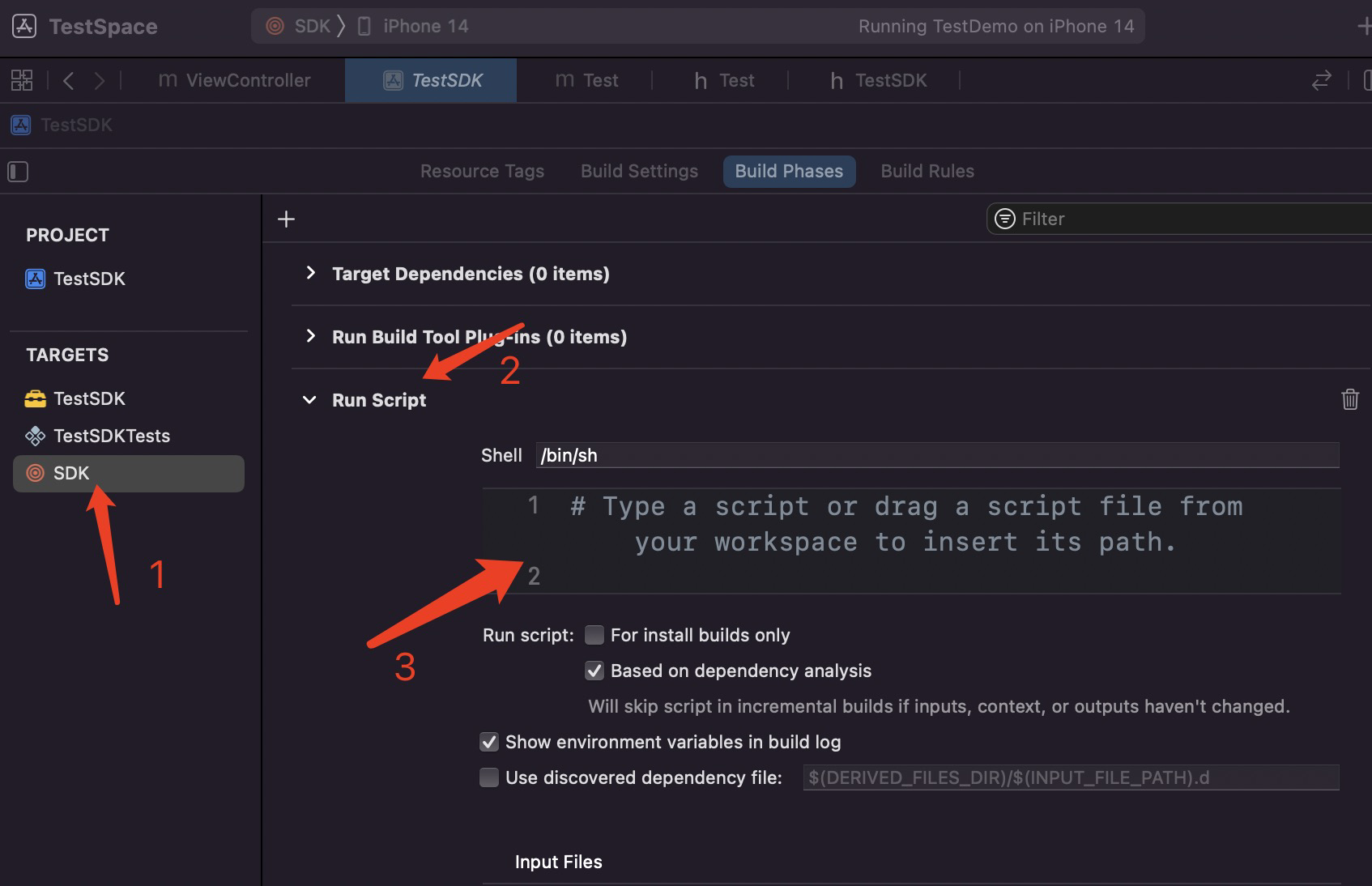Click the discovered dependency file path field
The image size is (1372, 886).
(1071, 777)
